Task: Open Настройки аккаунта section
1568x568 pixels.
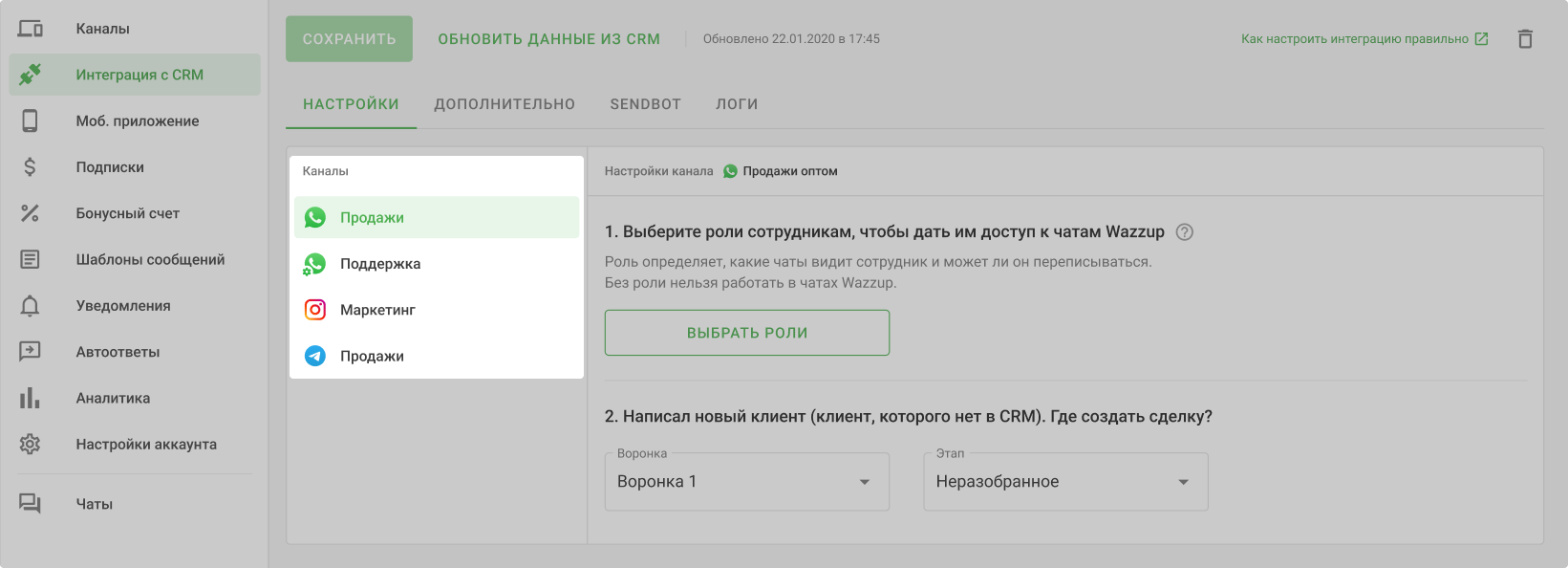Action: 135,445
